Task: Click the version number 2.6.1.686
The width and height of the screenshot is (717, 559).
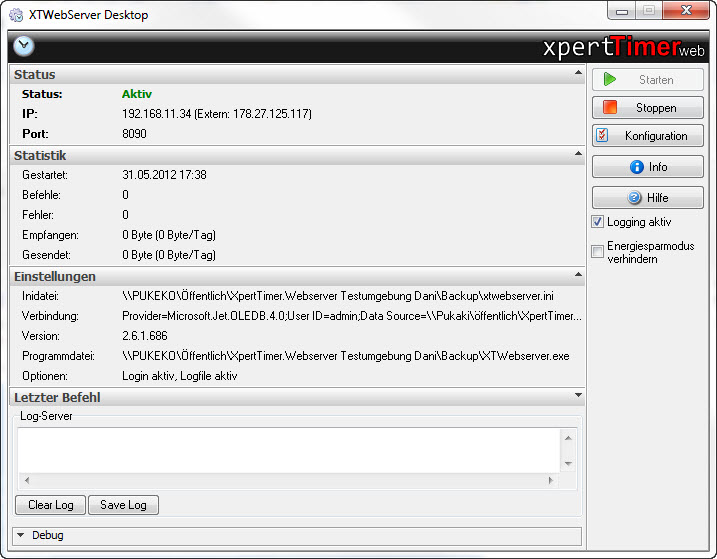Action: [x=144, y=336]
